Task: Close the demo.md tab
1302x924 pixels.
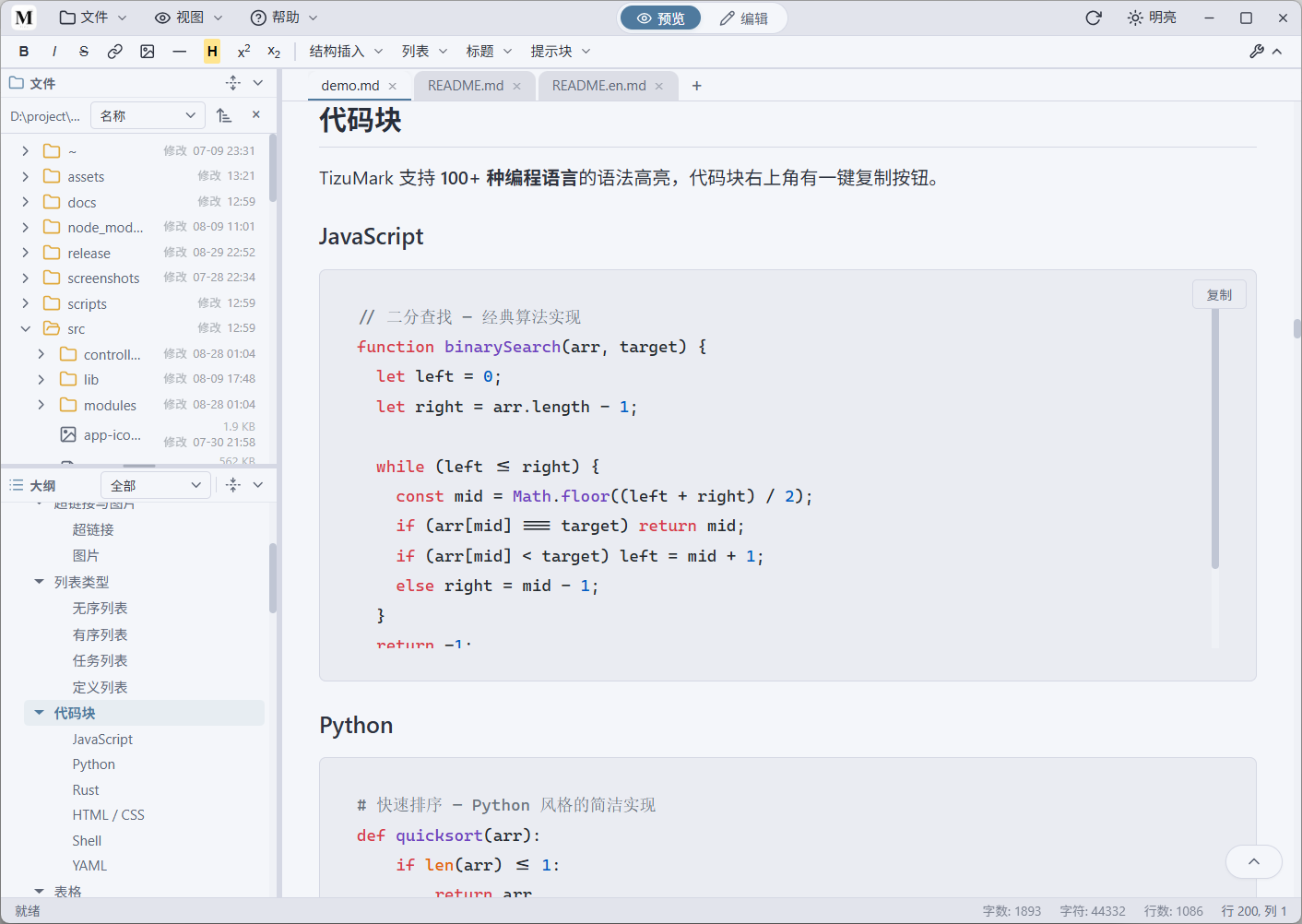Action: pos(393,86)
